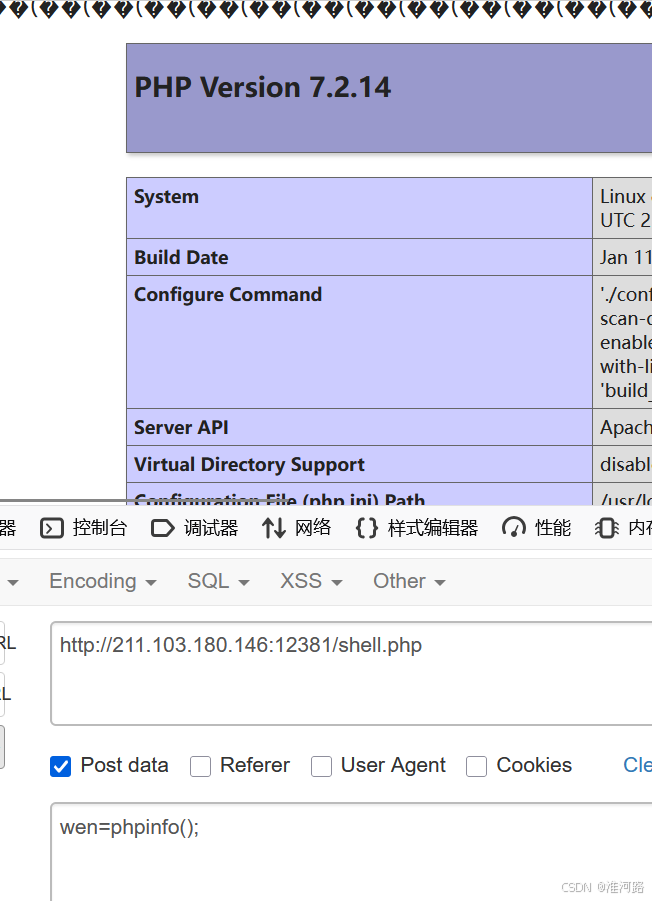Screen dimensions: 652x901
Task: Expand the Other dropdown menu
Action: tap(409, 582)
